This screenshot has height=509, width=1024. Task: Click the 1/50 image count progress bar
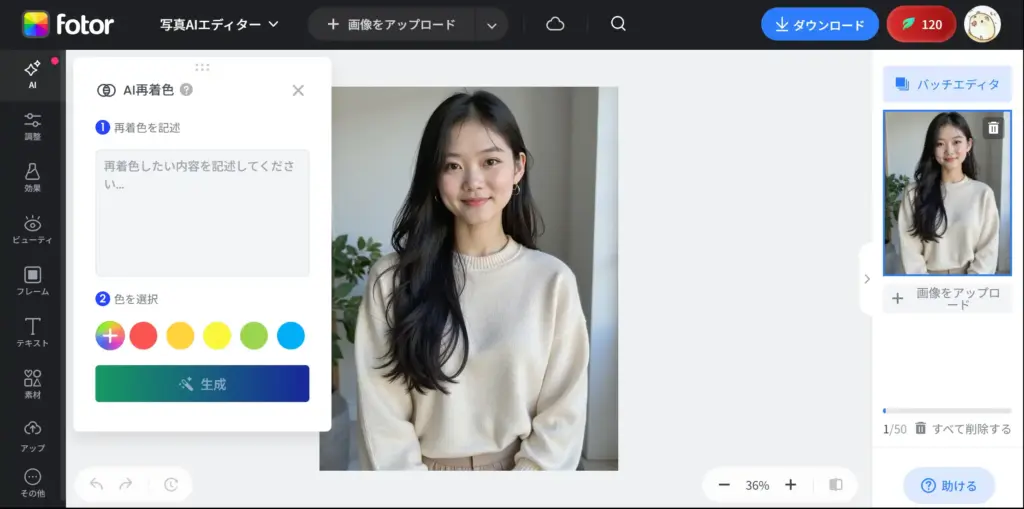click(947, 411)
